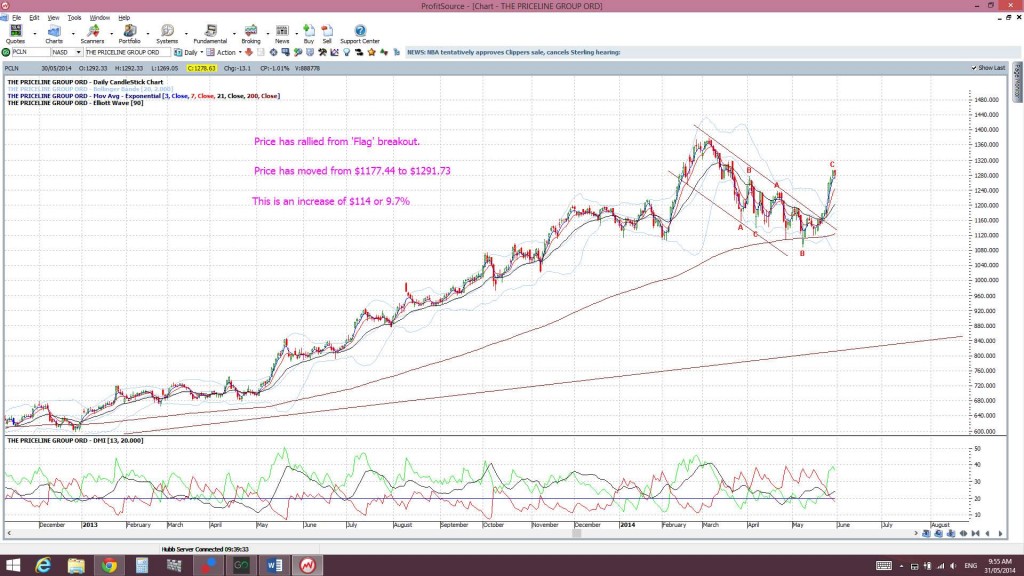1024x576 pixels.
Task: Open the Systems toolbar button
Action: pyautogui.click(x=167, y=34)
